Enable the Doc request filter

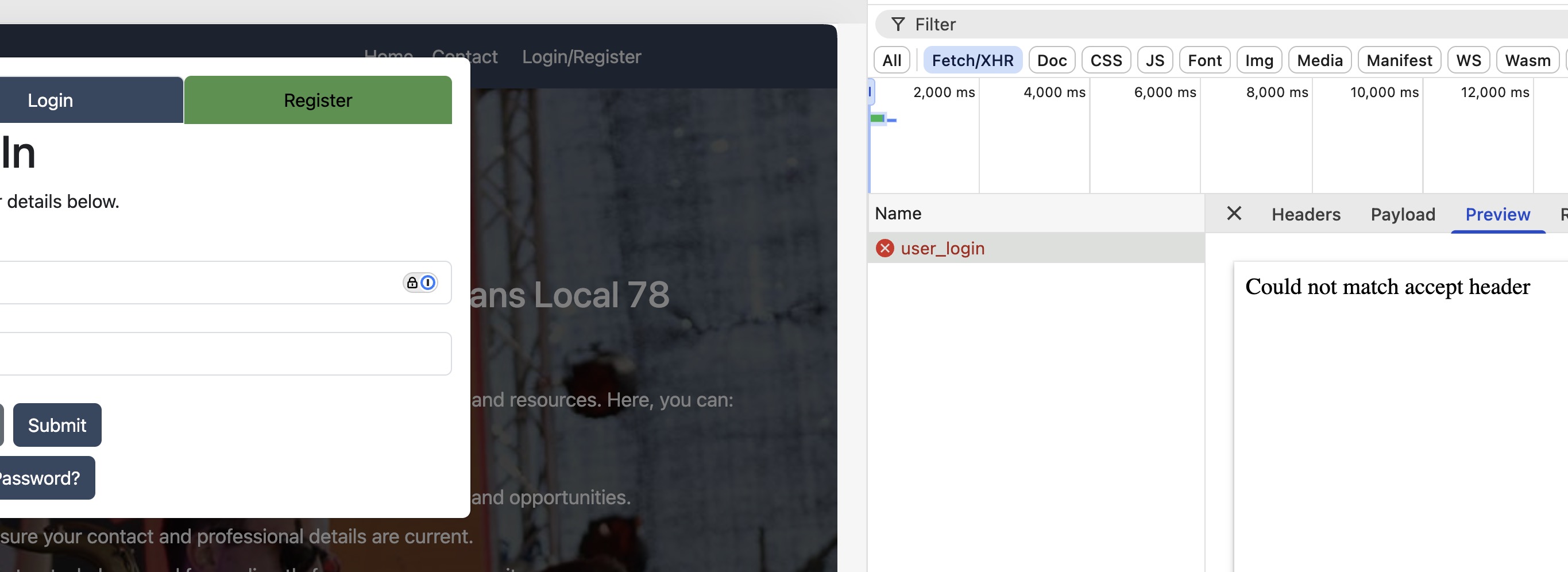[1051, 60]
